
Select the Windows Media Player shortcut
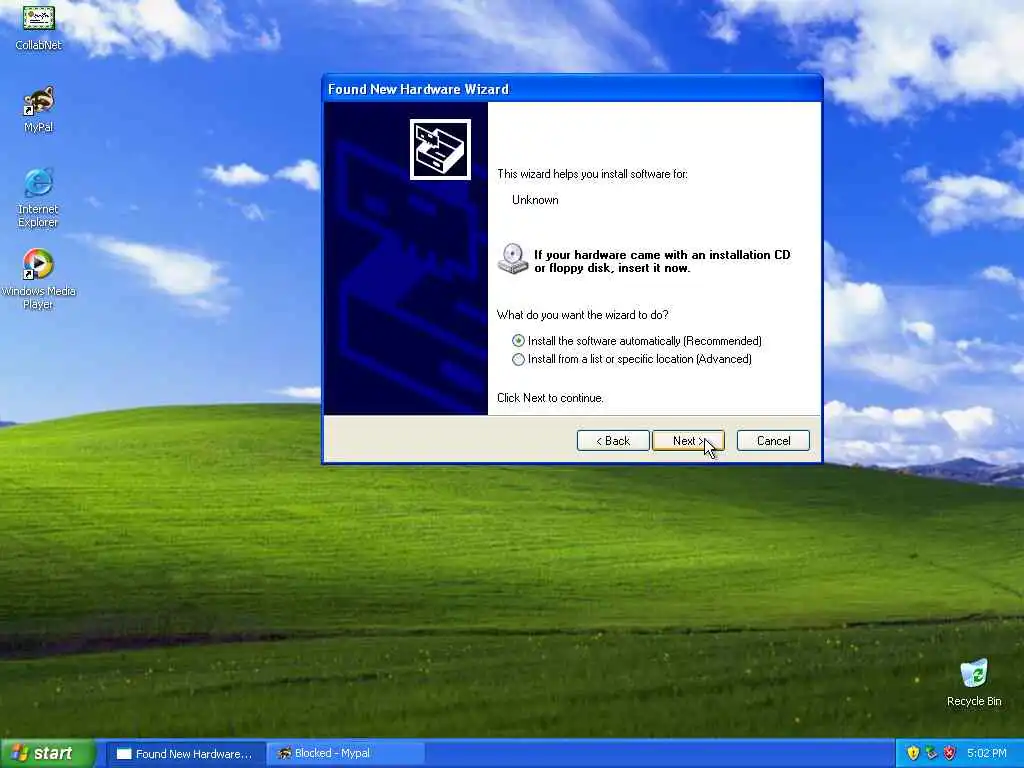click(x=39, y=280)
